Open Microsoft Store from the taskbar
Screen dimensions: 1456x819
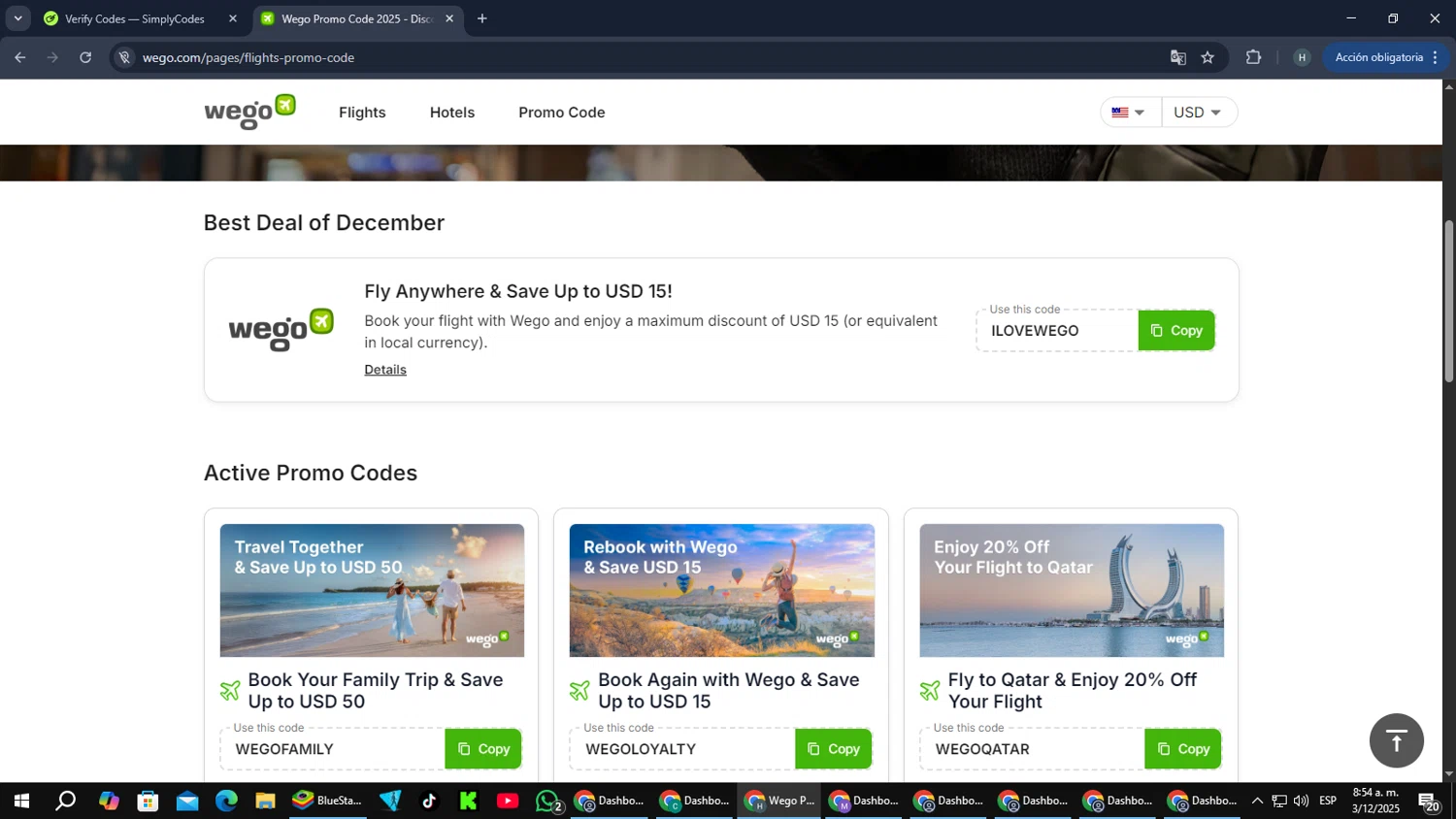click(x=148, y=801)
